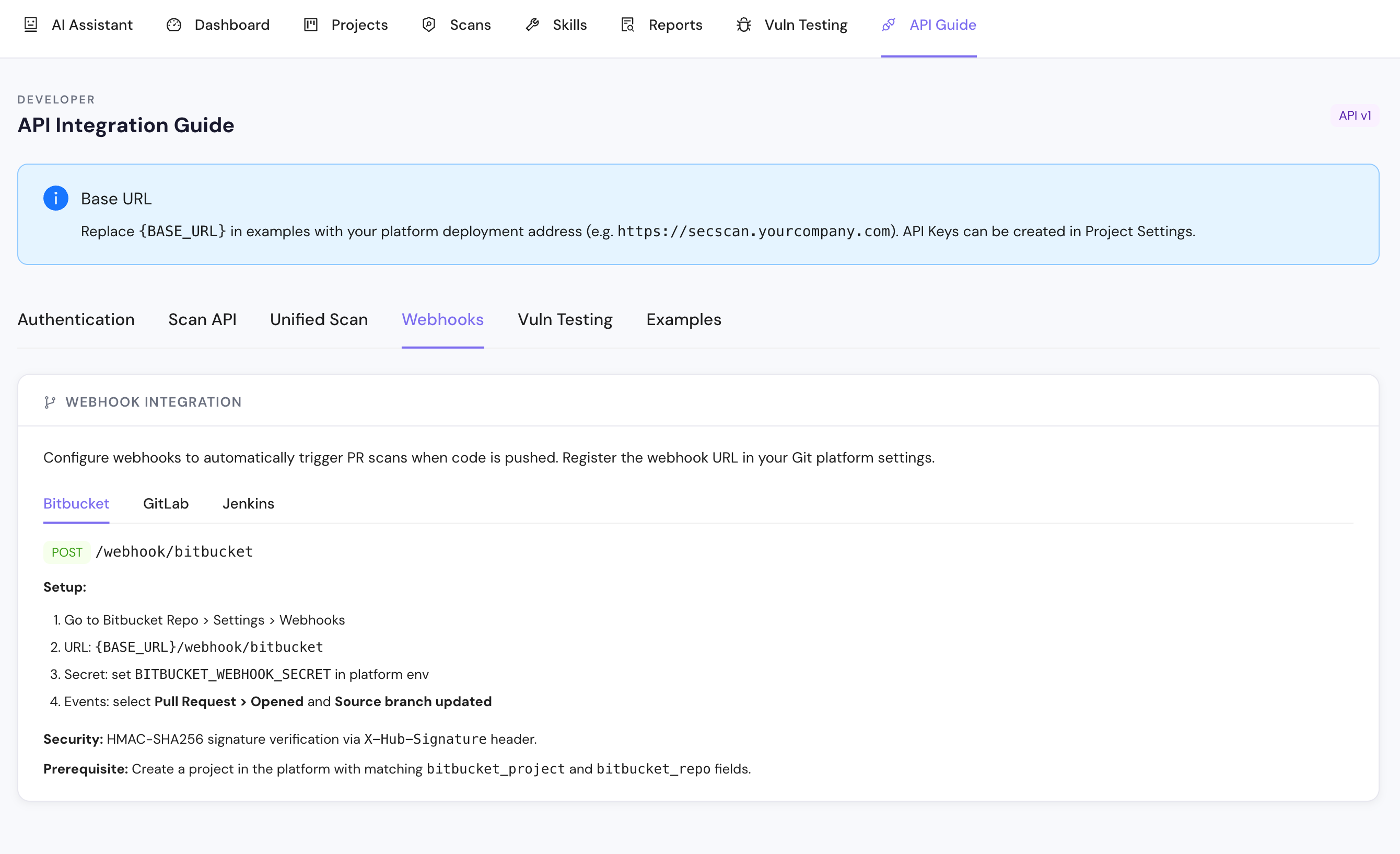Viewport: 1400px width, 854px height.
Task: Click the Dashboard gauge icon
Action: pos(174,25)
